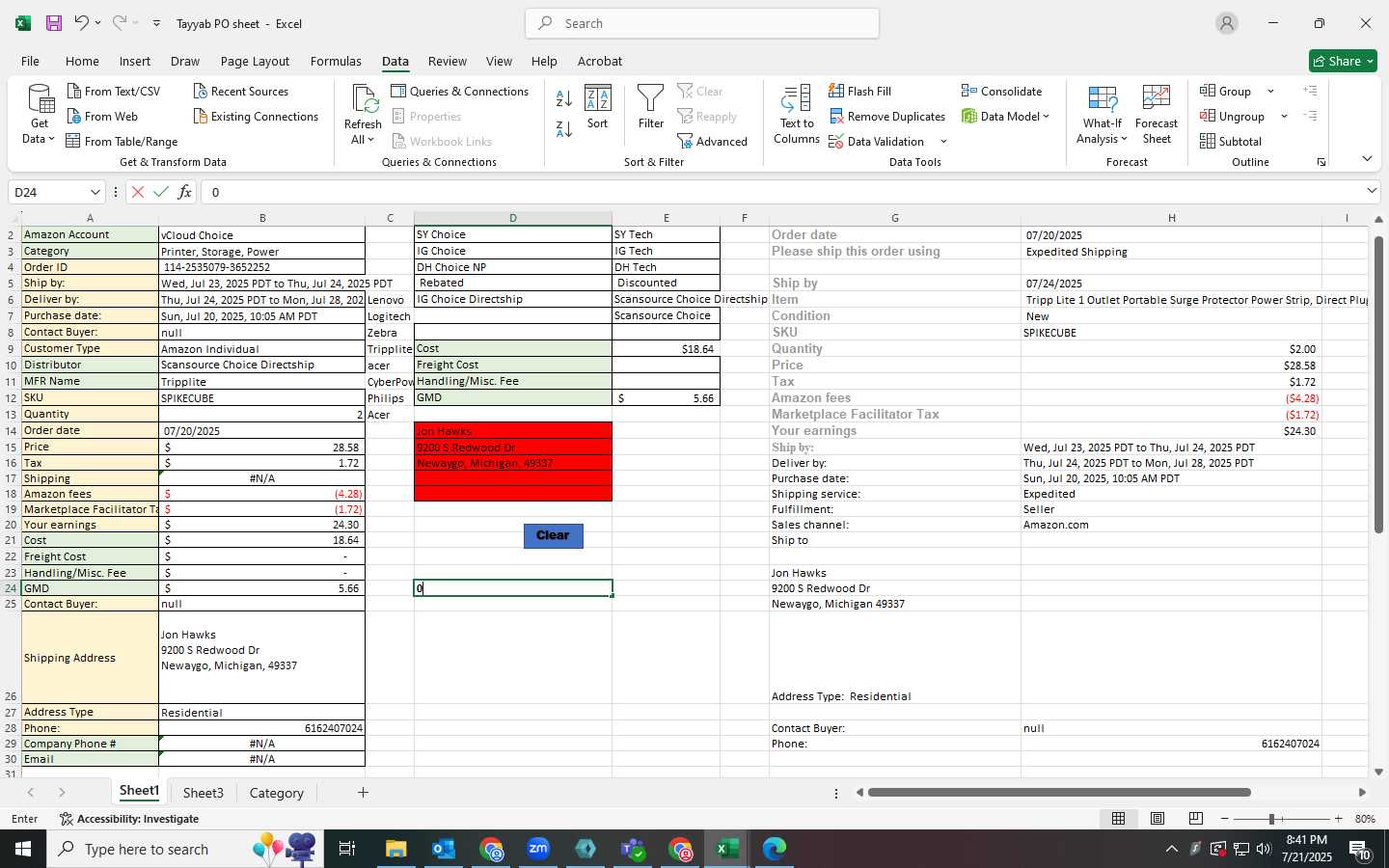
Task: Click Accessibility: Investigate status
Action: [129, 819]
